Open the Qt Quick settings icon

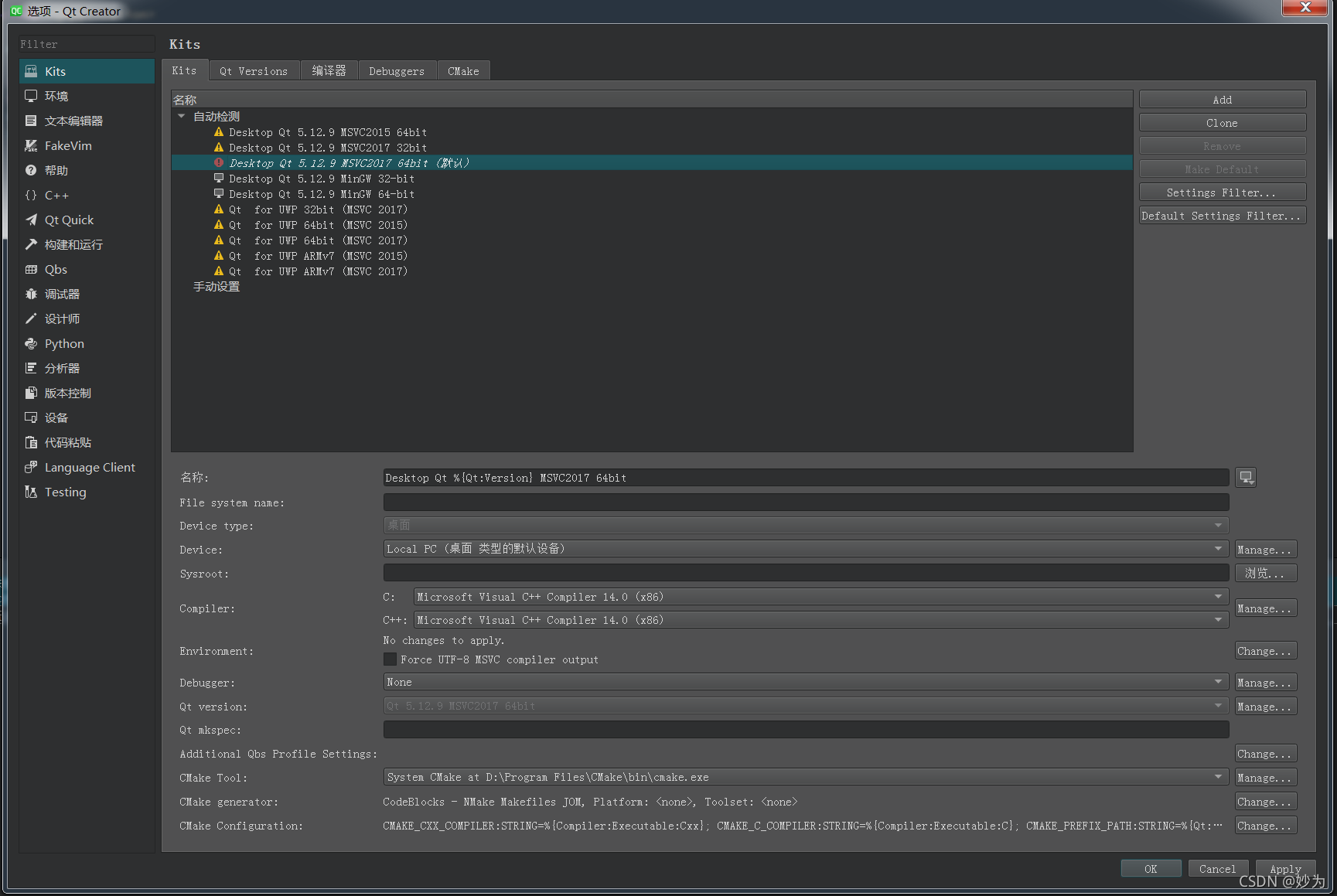[x=31, y=220]
